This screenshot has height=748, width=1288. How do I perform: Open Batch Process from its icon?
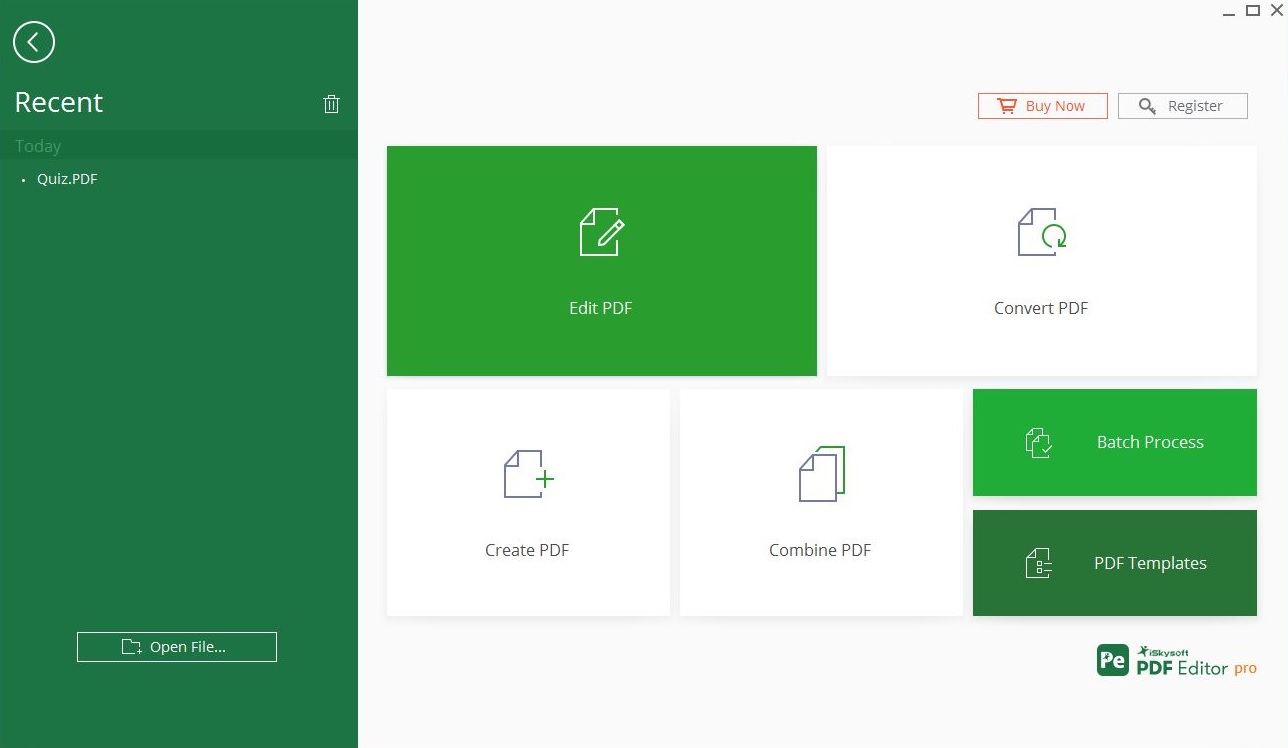point(1038,442)
